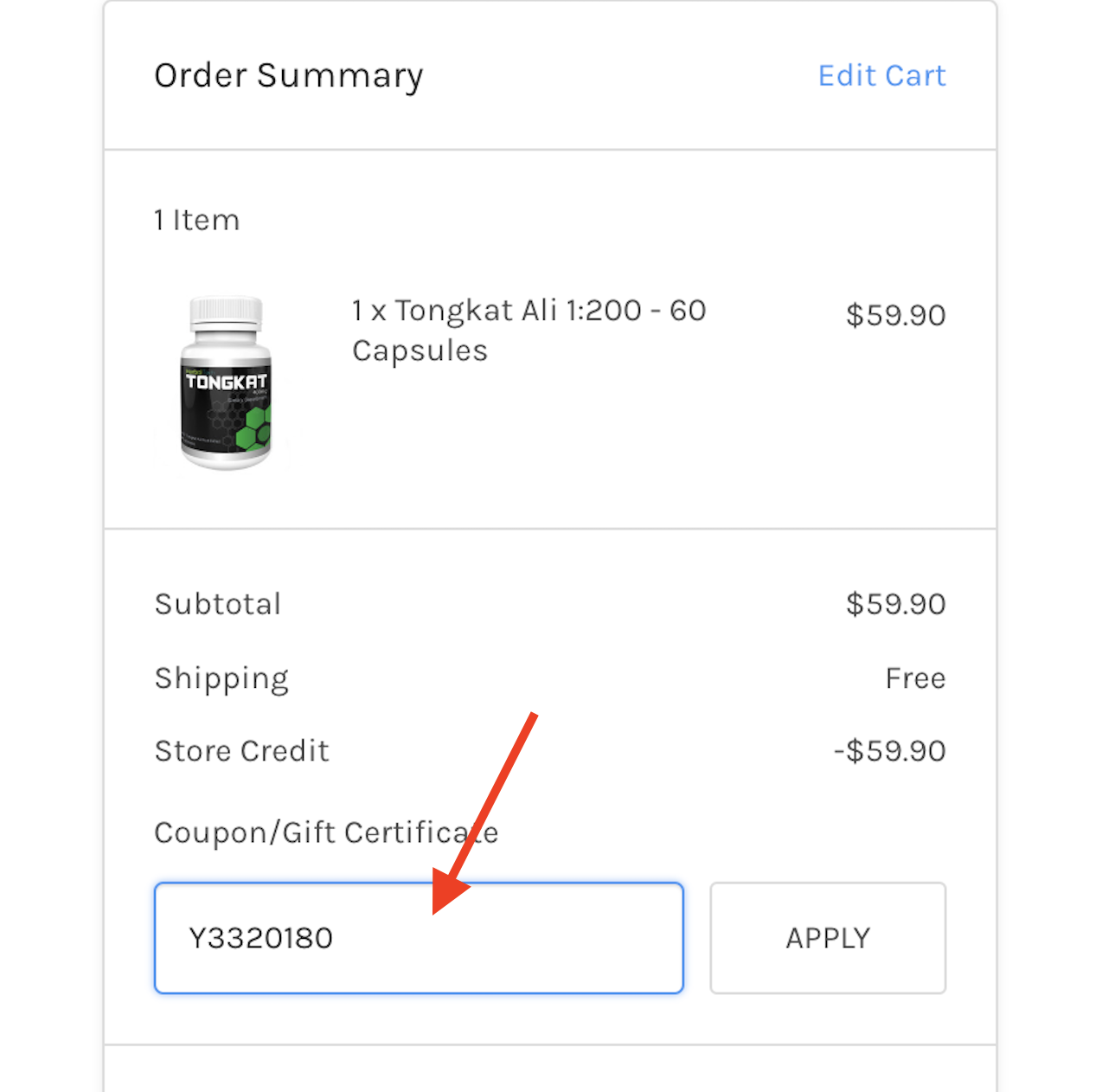Click the Tongkat Ali 1:200 product name
This screenshot has width=1102, height=1092.
[x=529, y=331]
